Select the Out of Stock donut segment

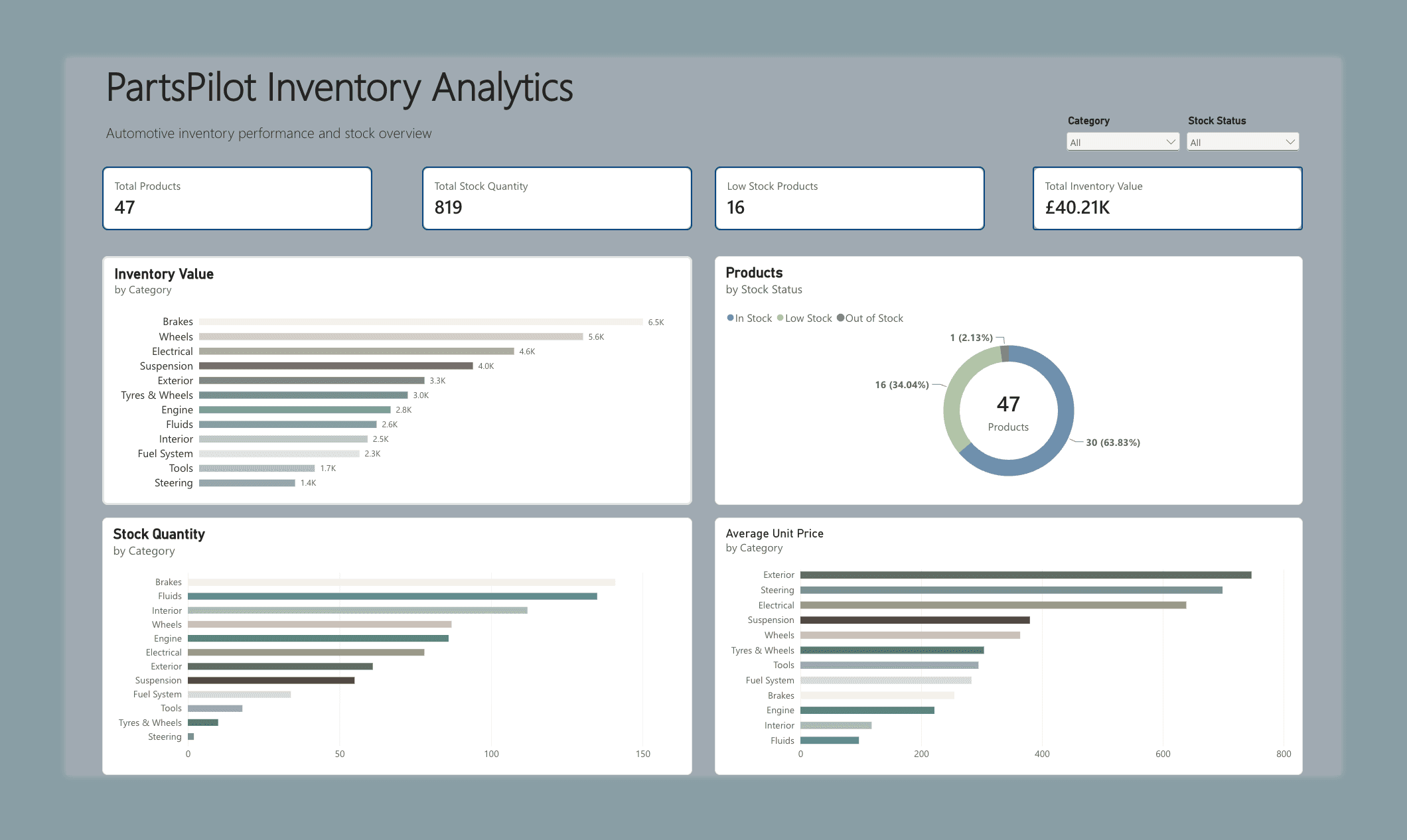coord(1005,354)
